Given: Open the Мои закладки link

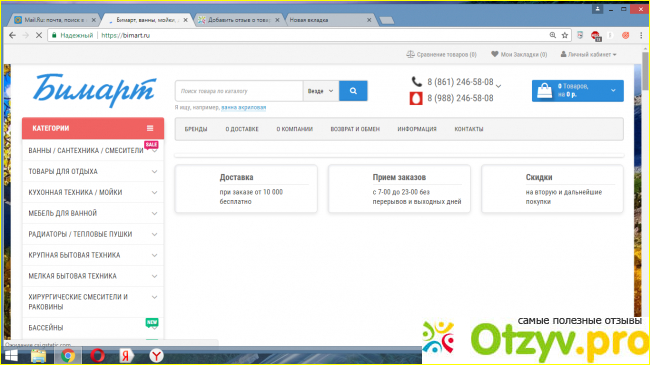Looking at the screenshot, I should click(x=519, y=54).
